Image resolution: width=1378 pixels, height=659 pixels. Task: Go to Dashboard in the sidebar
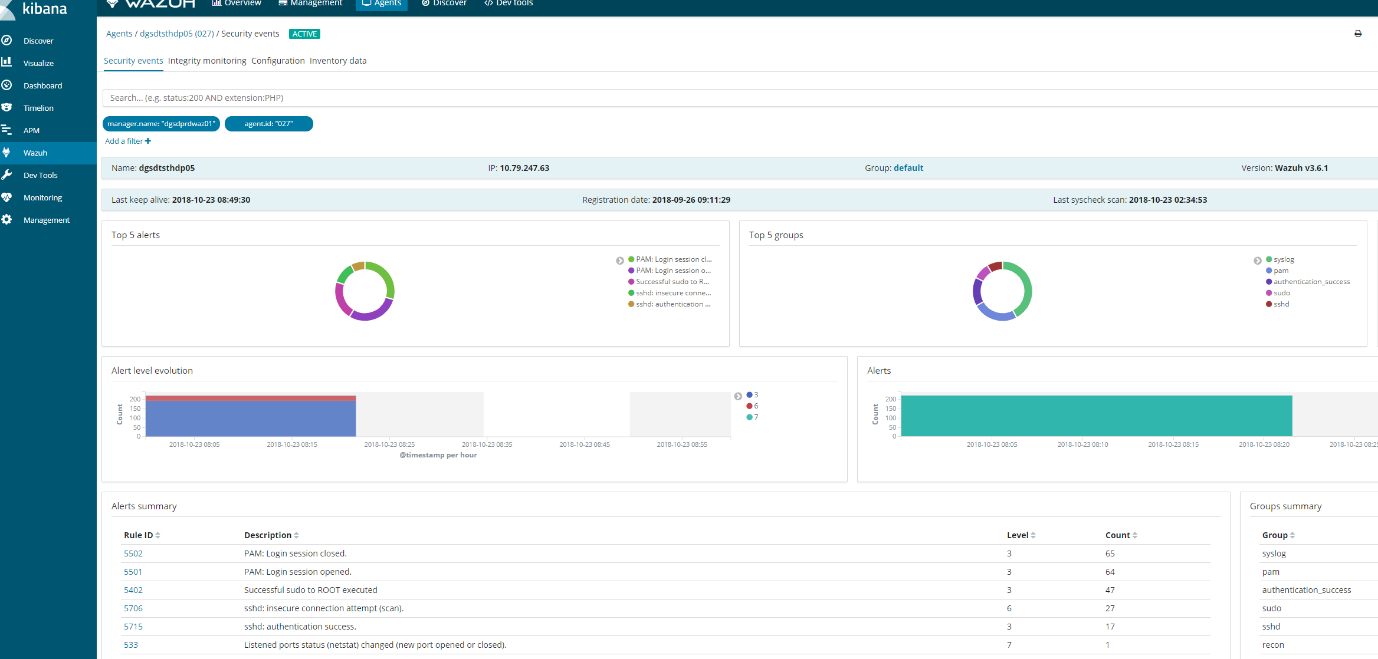[42, 86]
